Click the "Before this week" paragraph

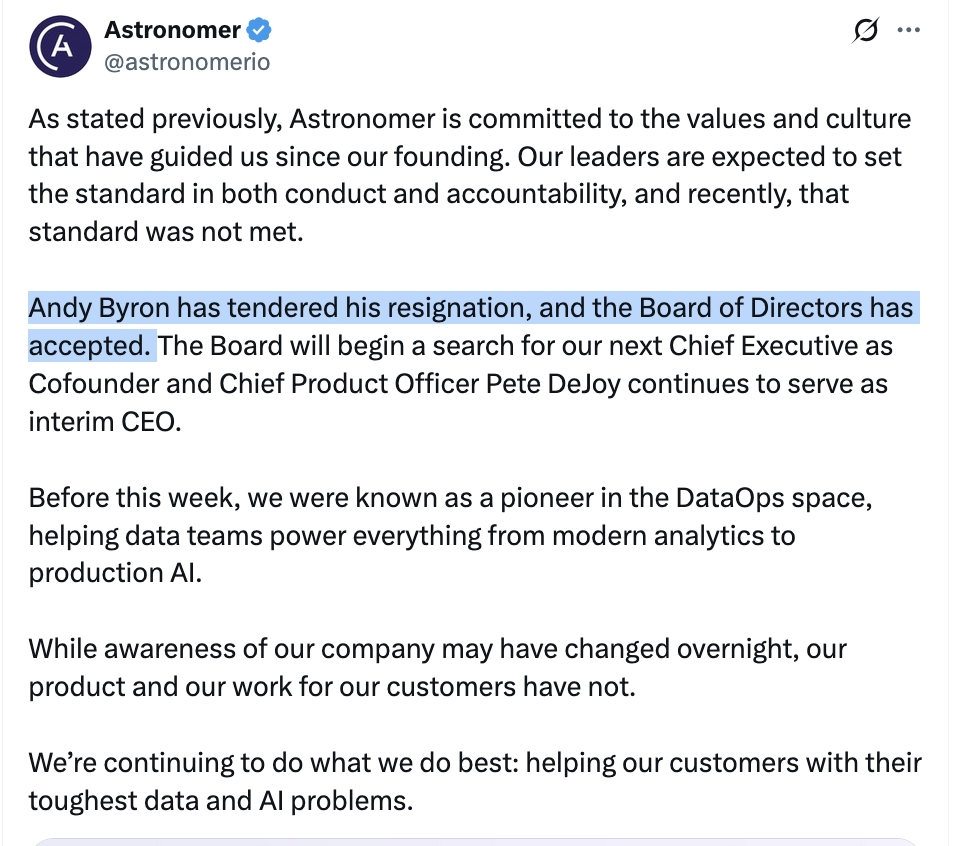tap(451, 535)
